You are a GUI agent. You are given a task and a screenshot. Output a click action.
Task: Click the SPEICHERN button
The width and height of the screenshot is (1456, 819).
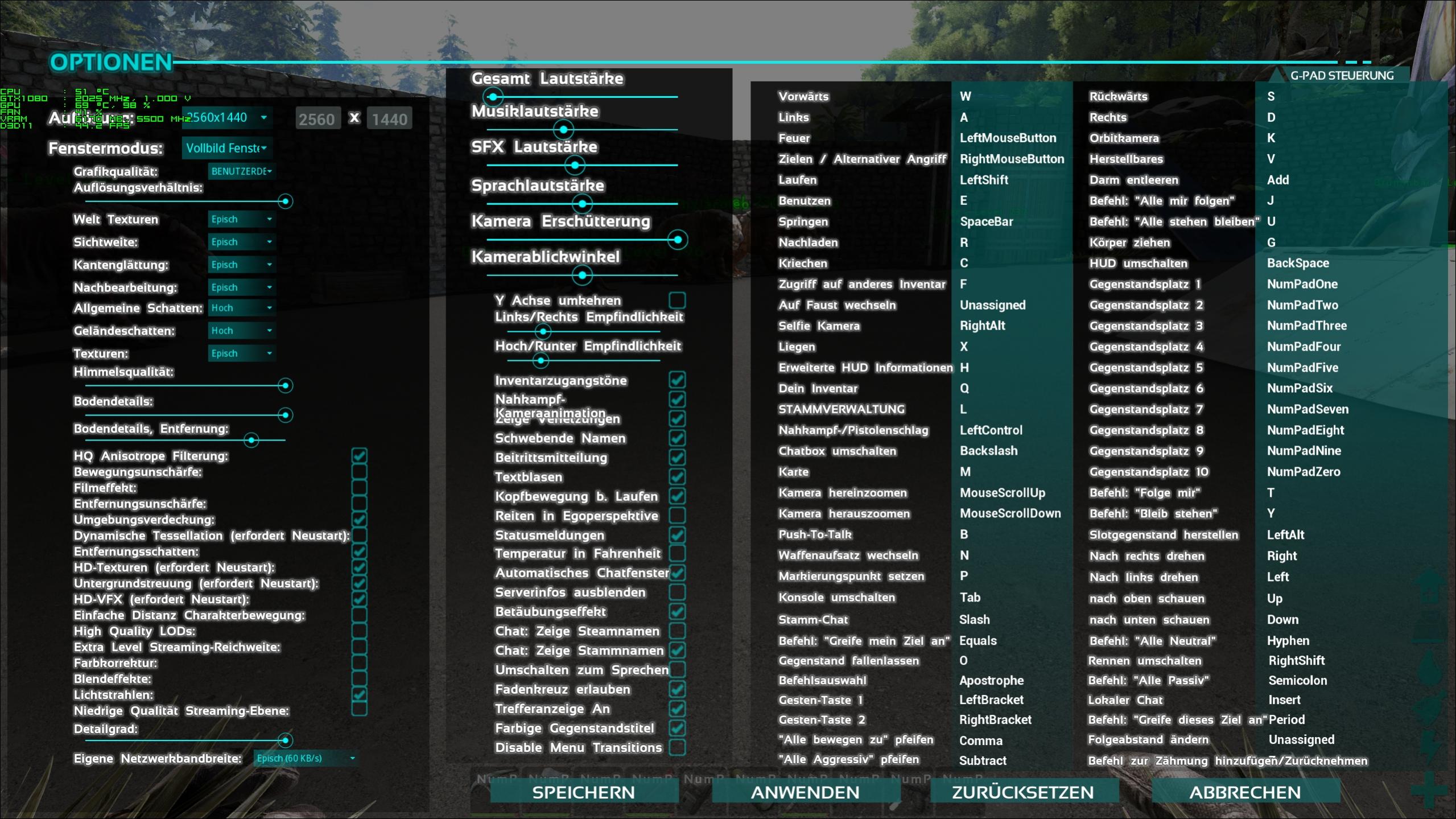pos(584,792)
